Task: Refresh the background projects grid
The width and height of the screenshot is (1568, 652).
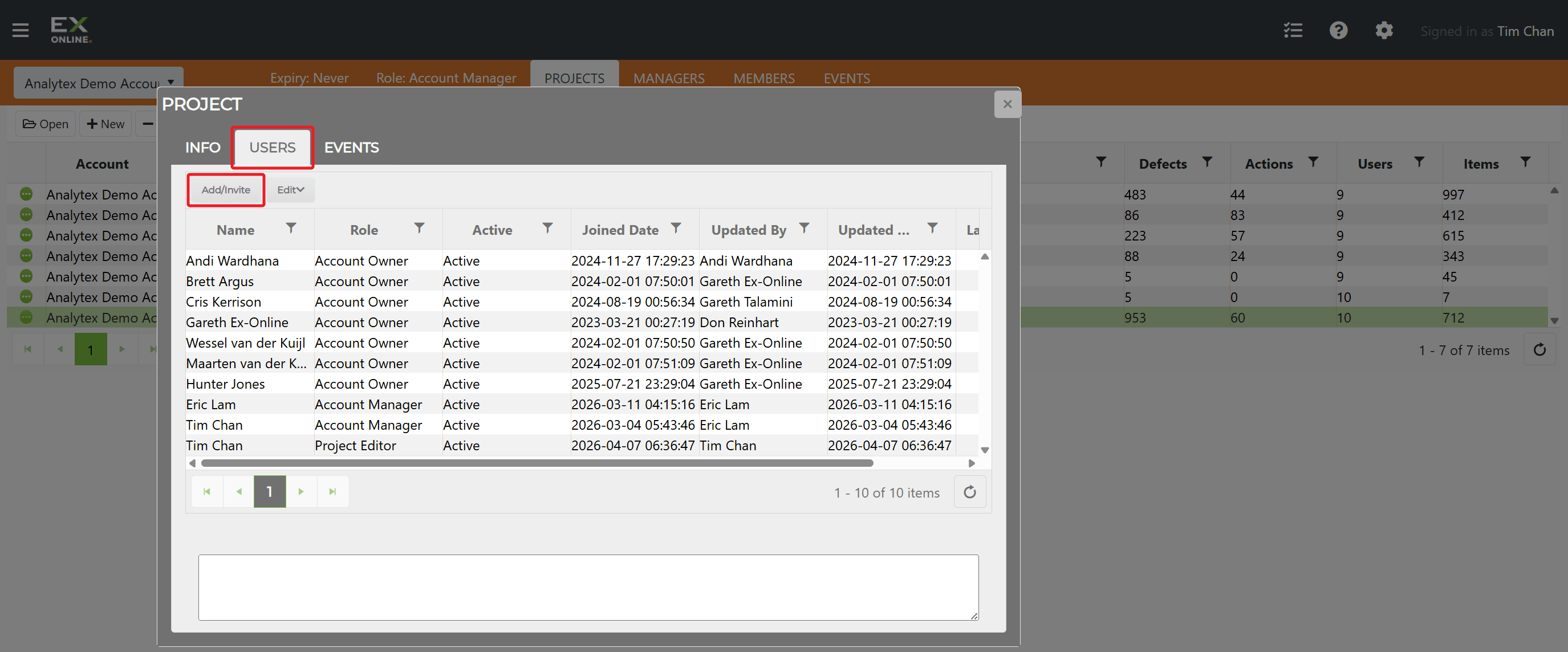Action: [x=1539, y=350]
